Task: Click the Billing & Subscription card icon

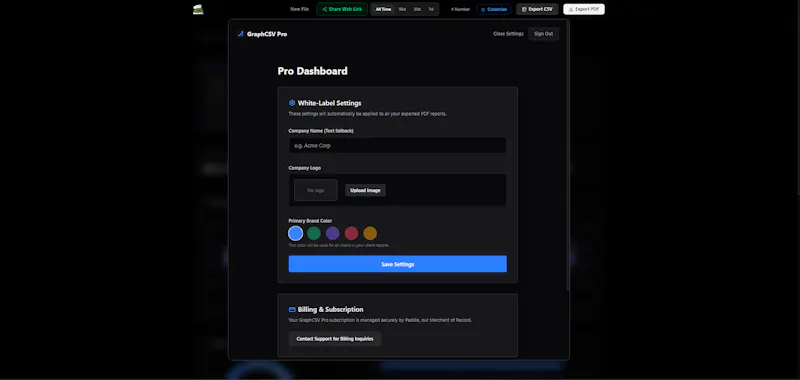Action: 292,309
